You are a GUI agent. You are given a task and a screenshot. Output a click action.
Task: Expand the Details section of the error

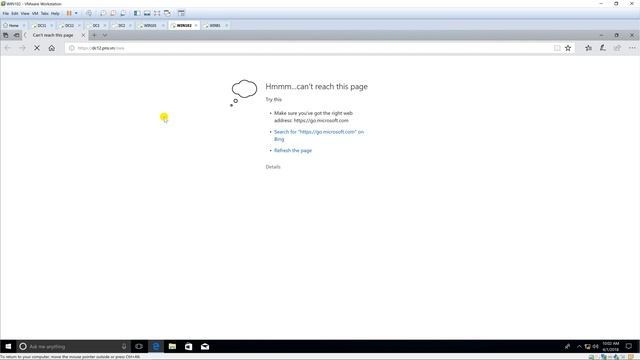click(273, 167)
